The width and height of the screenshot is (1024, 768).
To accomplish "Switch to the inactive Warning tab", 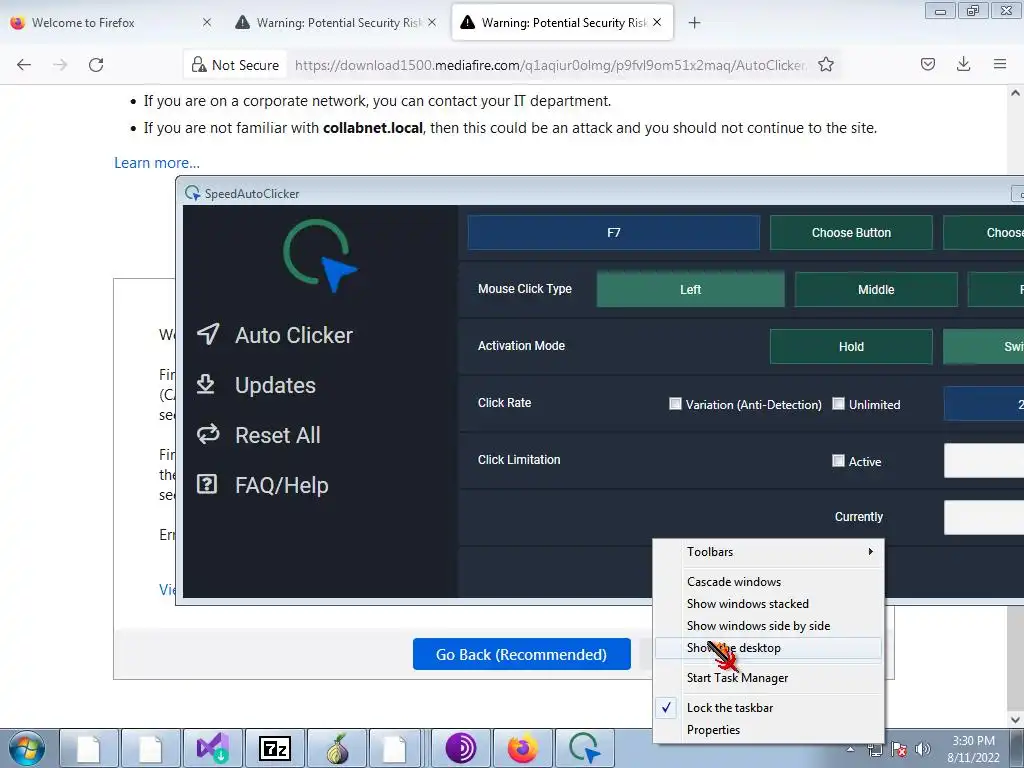I will [334, 22].
